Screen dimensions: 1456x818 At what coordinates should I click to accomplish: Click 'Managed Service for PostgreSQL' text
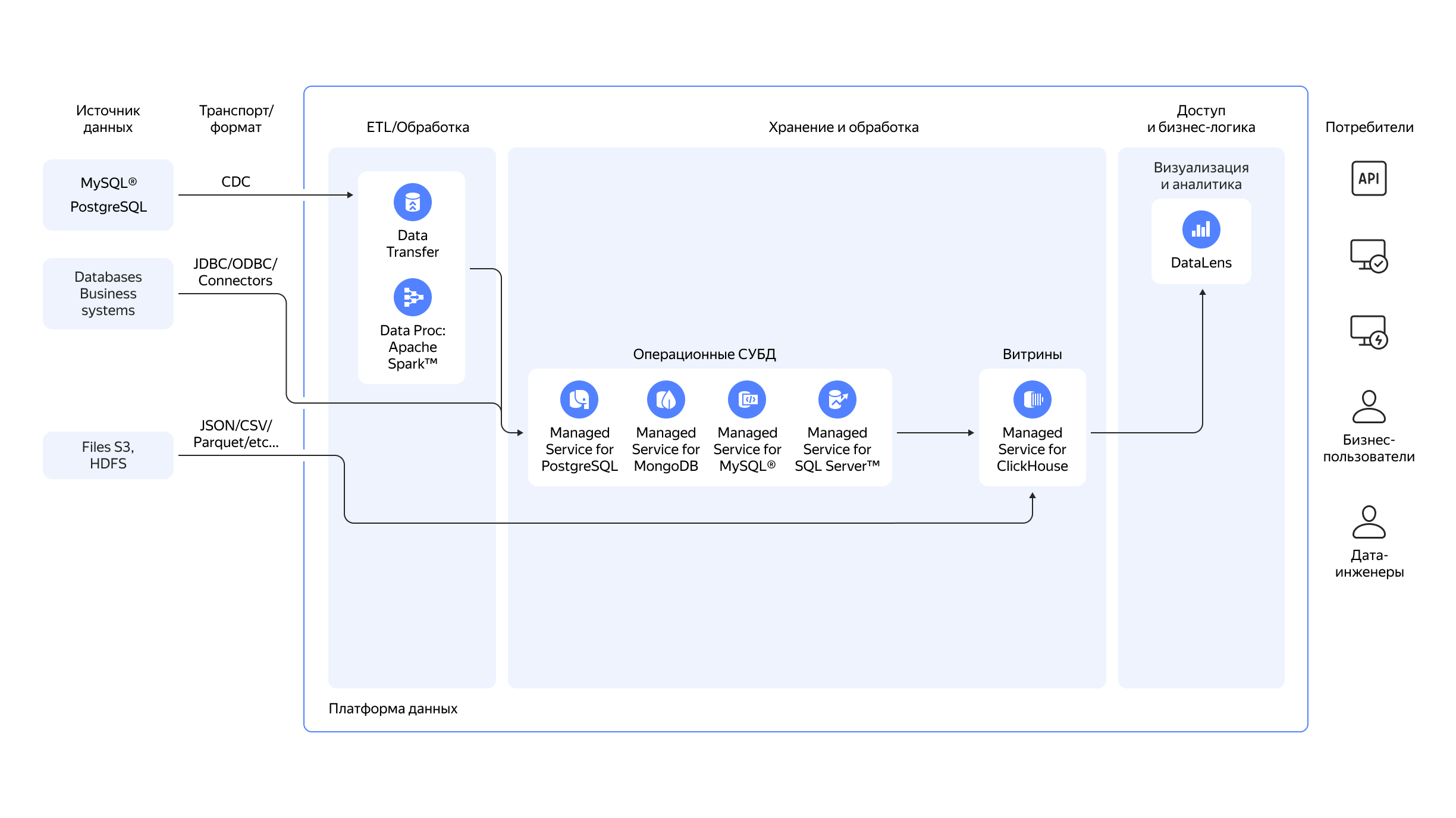579,449
